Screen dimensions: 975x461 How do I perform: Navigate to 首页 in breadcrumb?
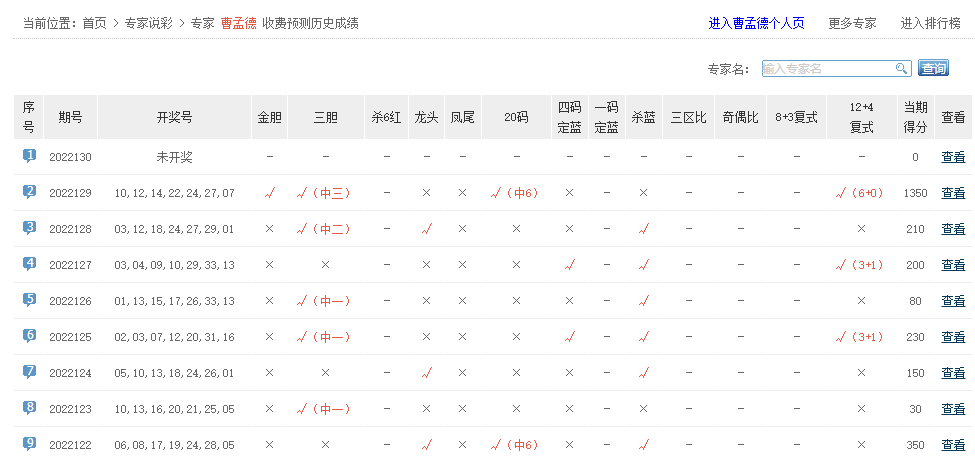95,23
